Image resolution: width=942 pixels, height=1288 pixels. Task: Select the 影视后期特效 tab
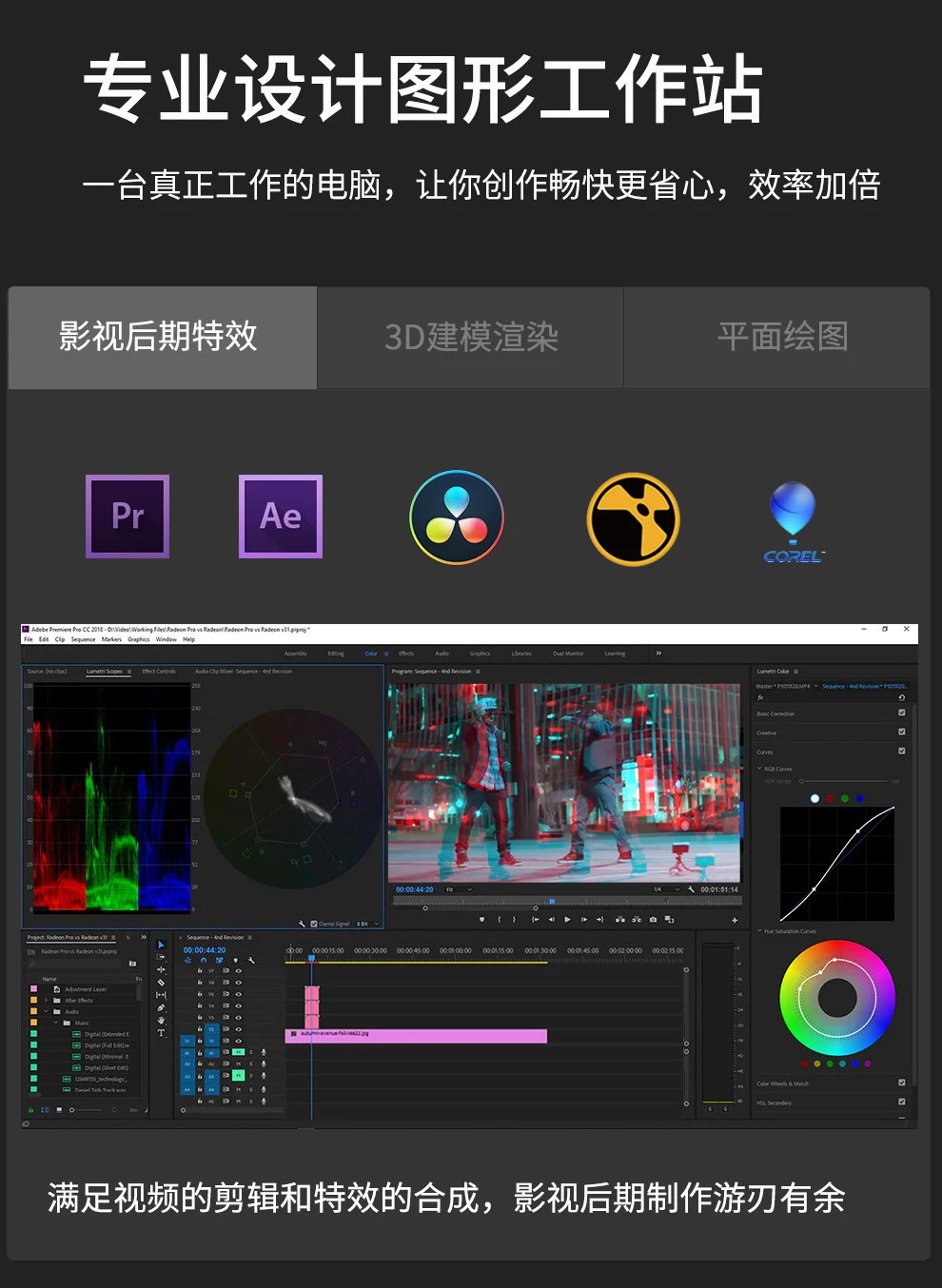[x=163, y=337]
